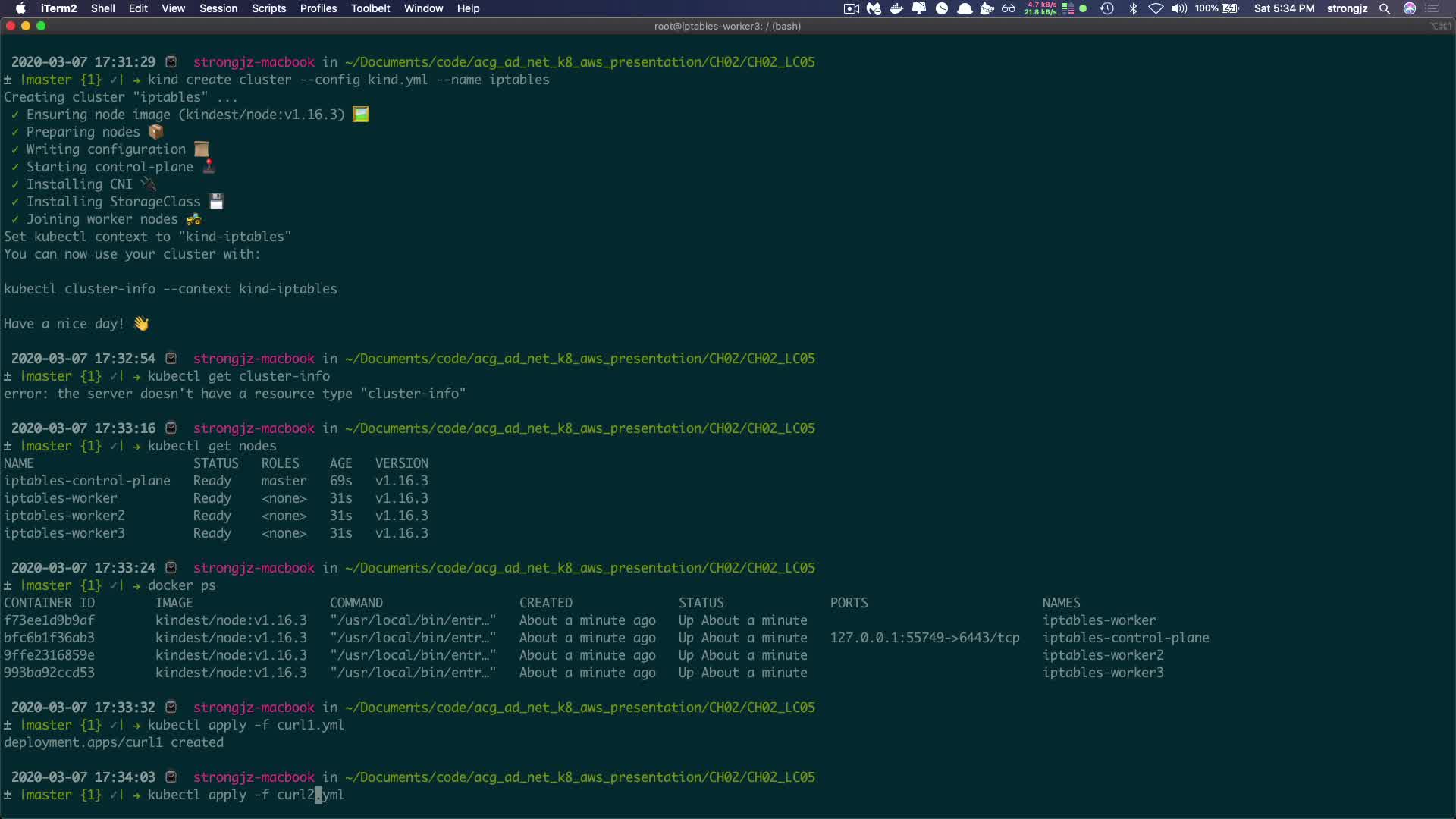Open the Profiles menu
Screen dimensions: 1456x819
pos(318,8)
